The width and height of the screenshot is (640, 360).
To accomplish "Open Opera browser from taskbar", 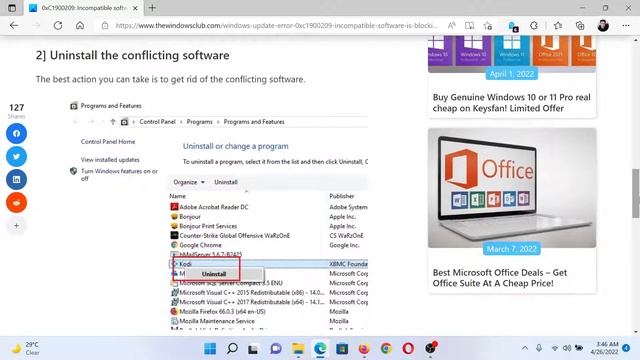I will [x=408, y=349].
